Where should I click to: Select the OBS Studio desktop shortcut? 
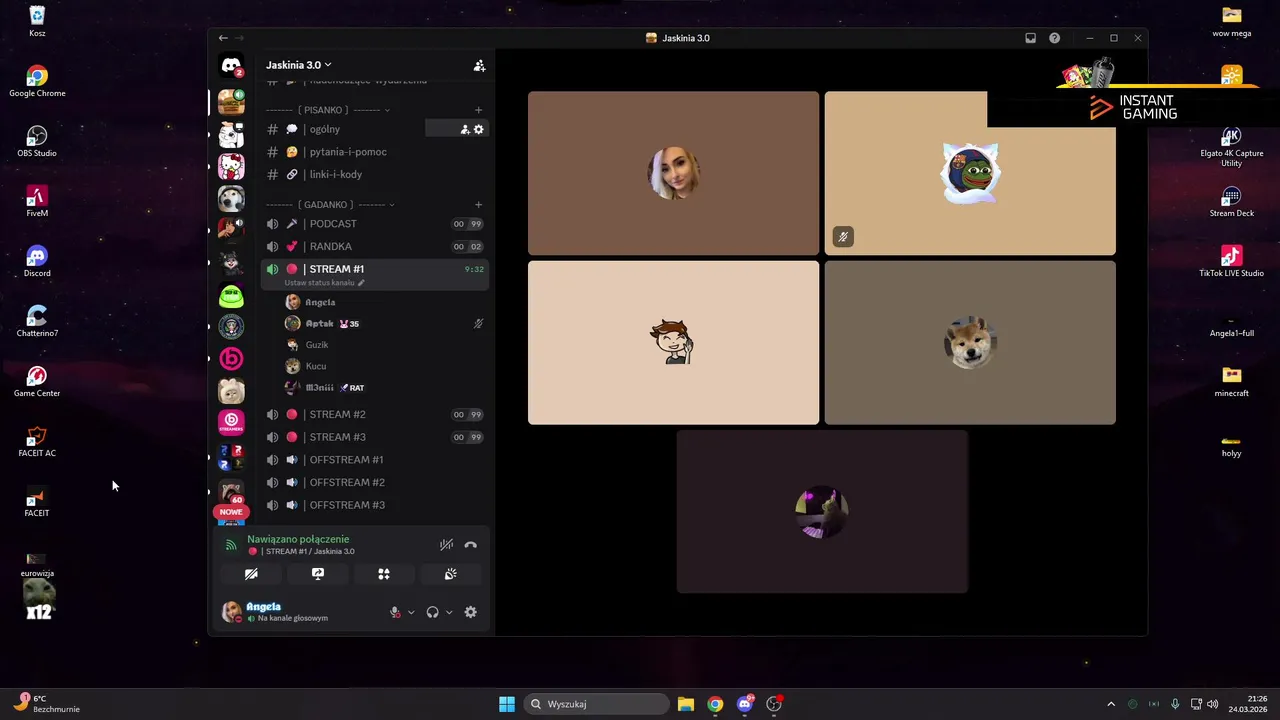[37, 141]
